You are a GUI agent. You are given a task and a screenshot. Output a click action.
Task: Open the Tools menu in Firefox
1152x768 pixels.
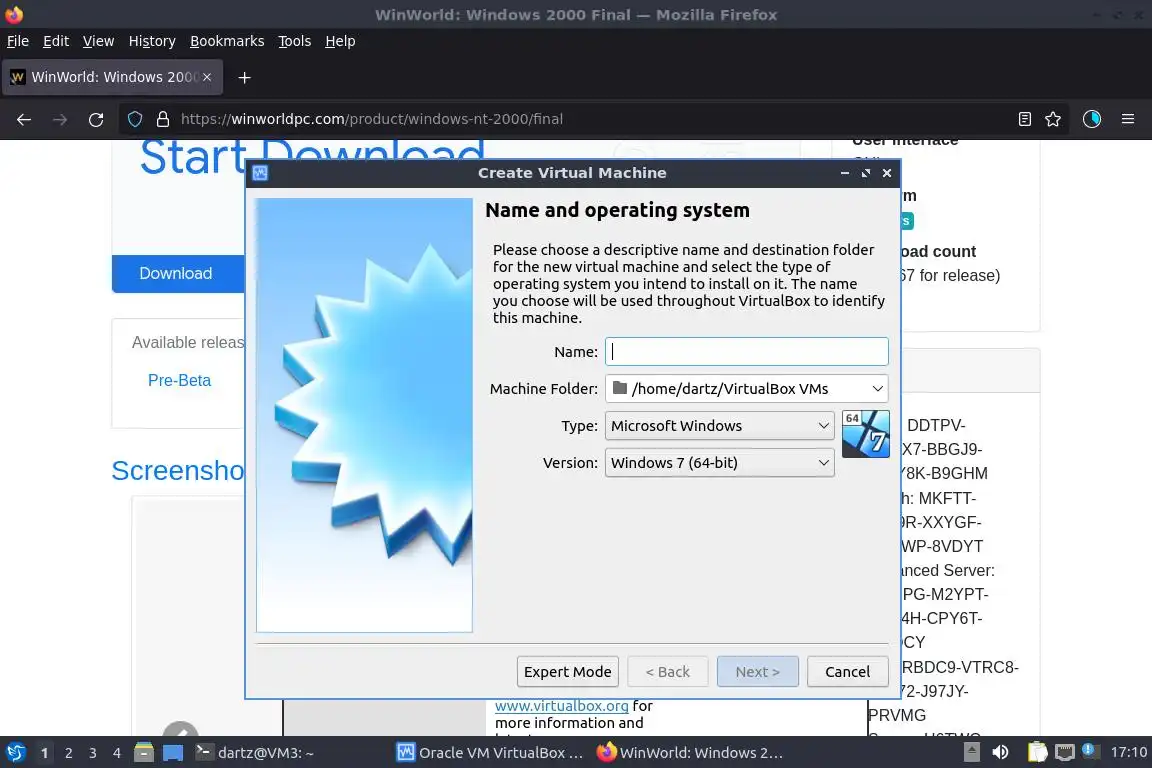tap(295, 41)
